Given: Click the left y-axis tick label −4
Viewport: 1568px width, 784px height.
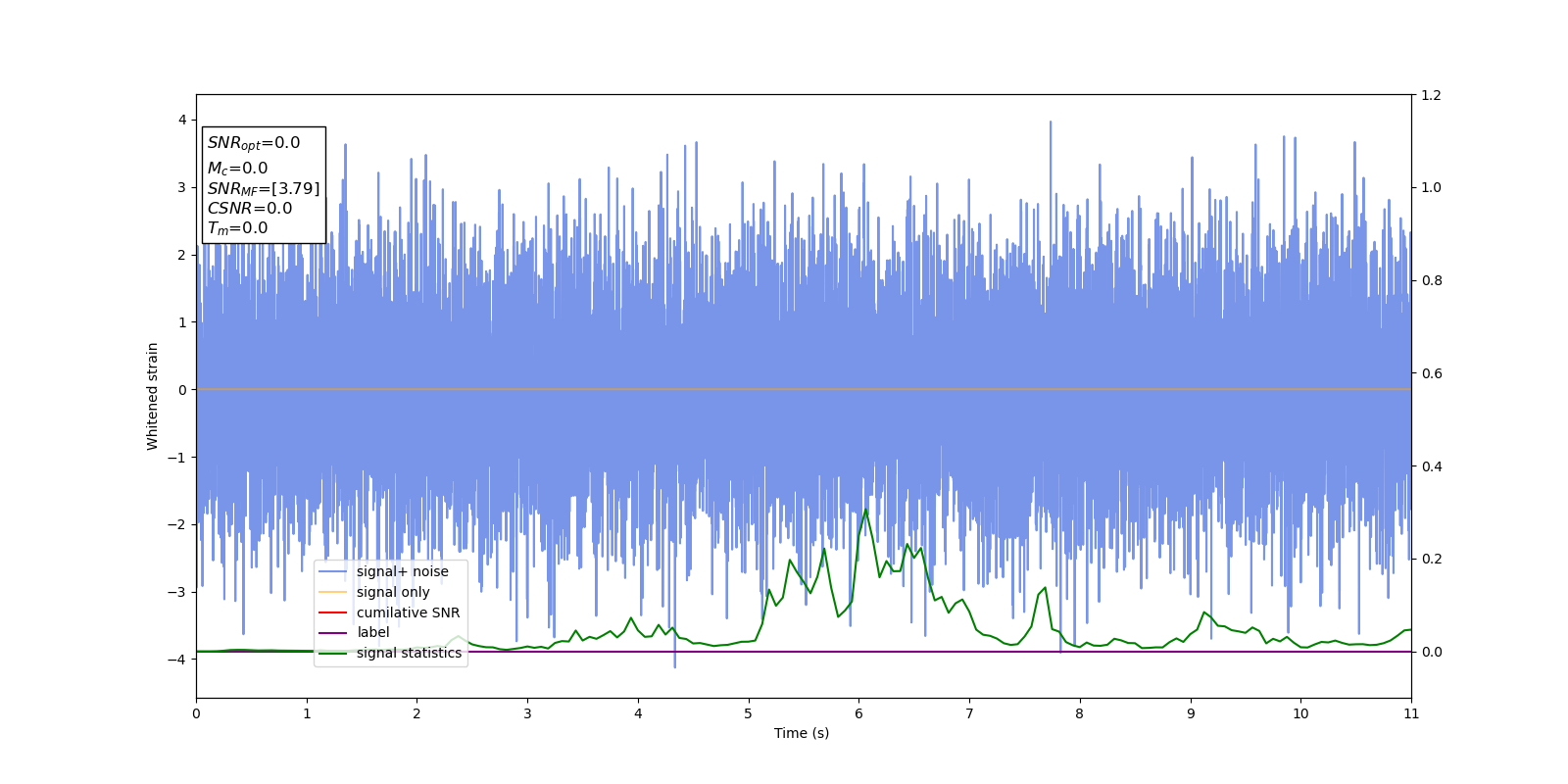Looking at the screenshot, I should (x=177, y=660).
